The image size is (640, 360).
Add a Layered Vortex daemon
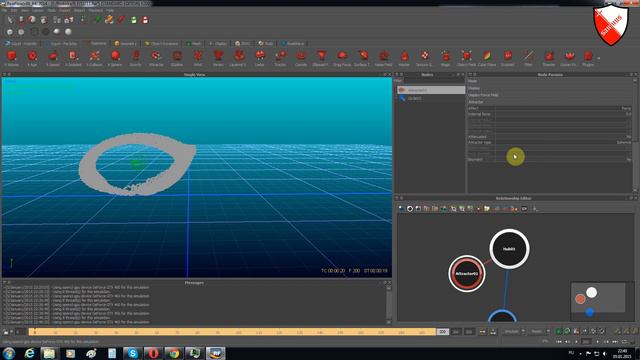238,58
